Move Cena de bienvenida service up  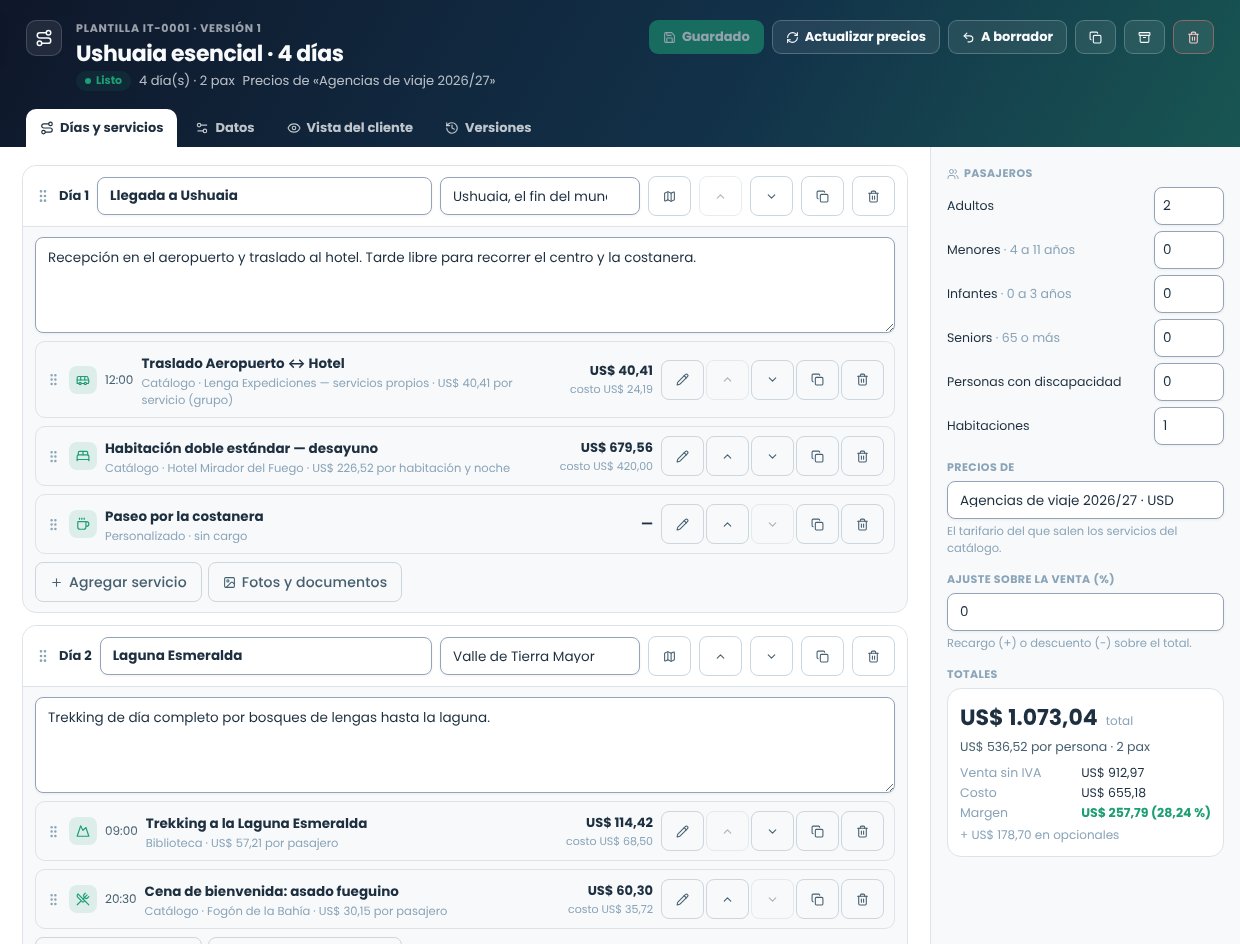coord(727,899)
